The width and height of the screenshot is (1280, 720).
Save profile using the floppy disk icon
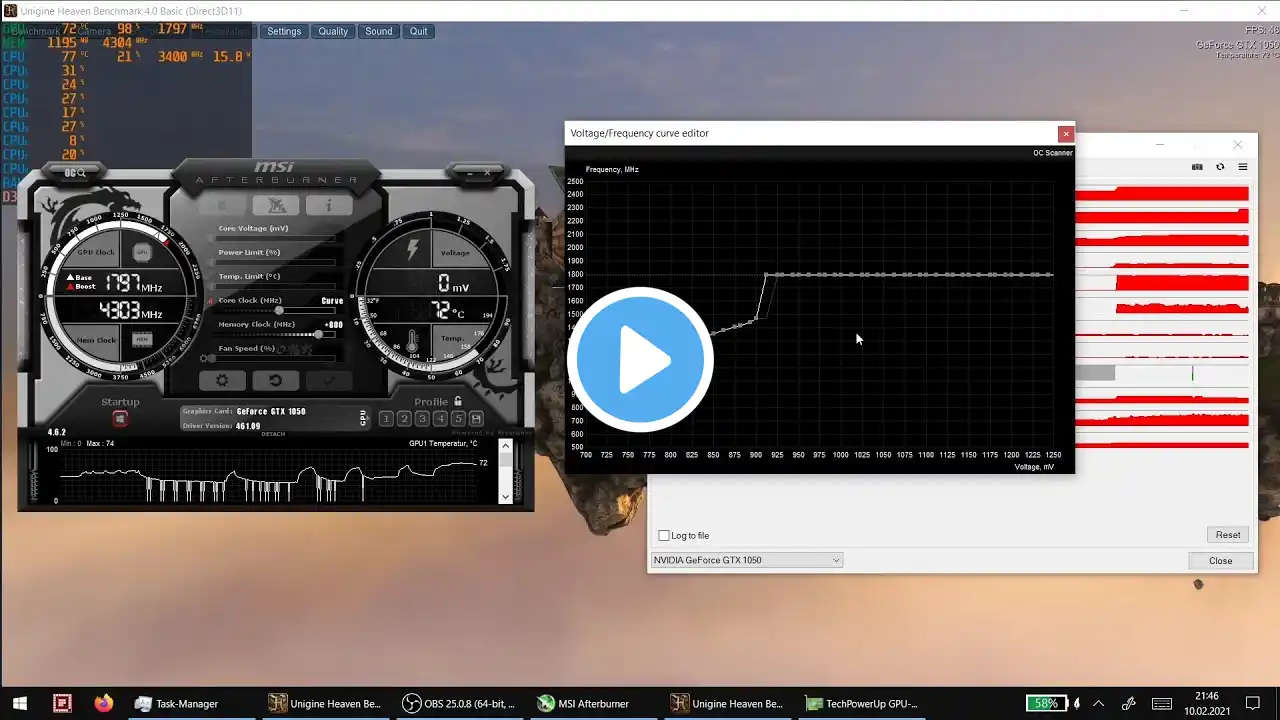click(476, 418)
